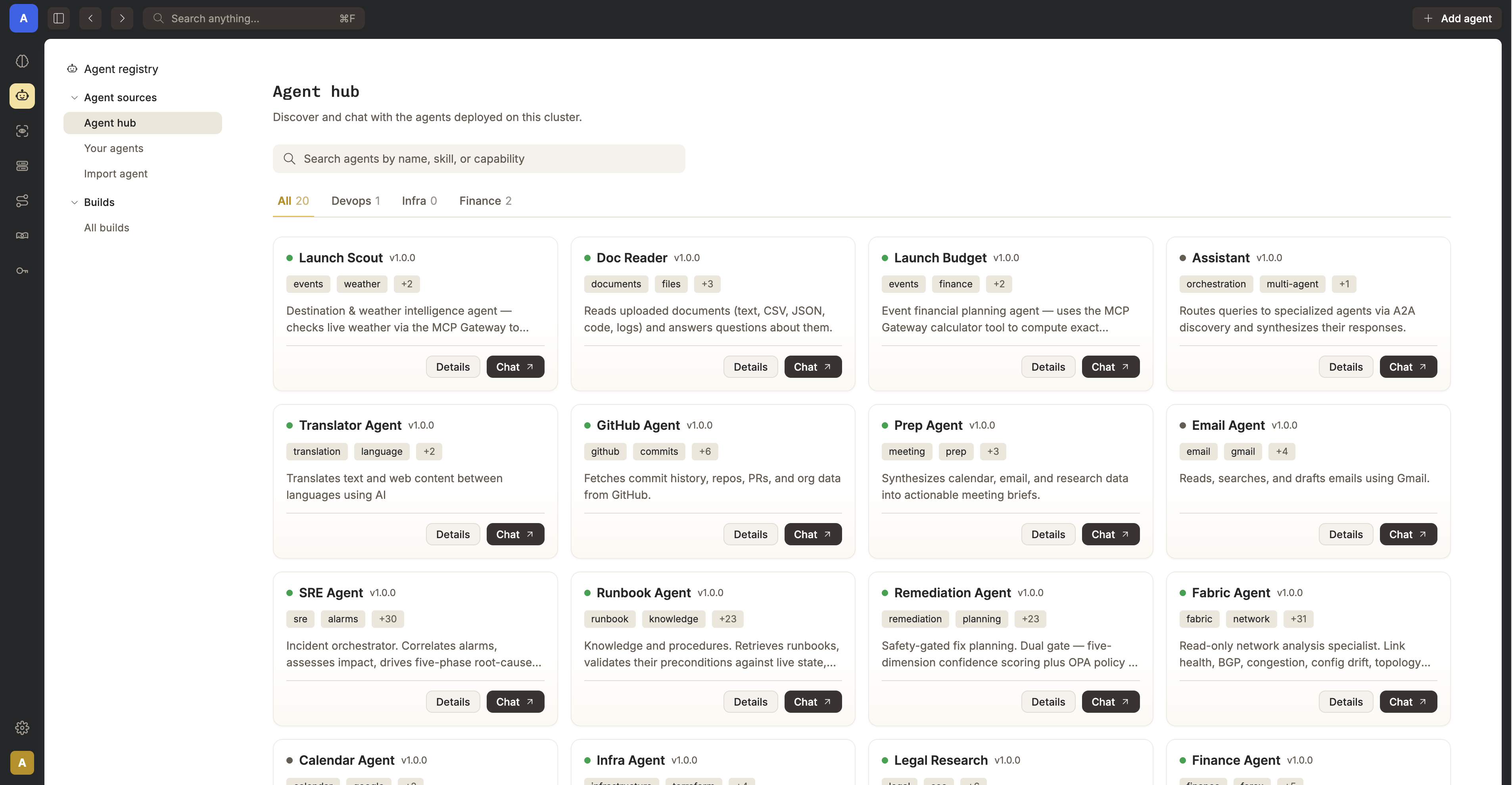
Task: Chat with Email Agent
Action: coord(1408,534)
